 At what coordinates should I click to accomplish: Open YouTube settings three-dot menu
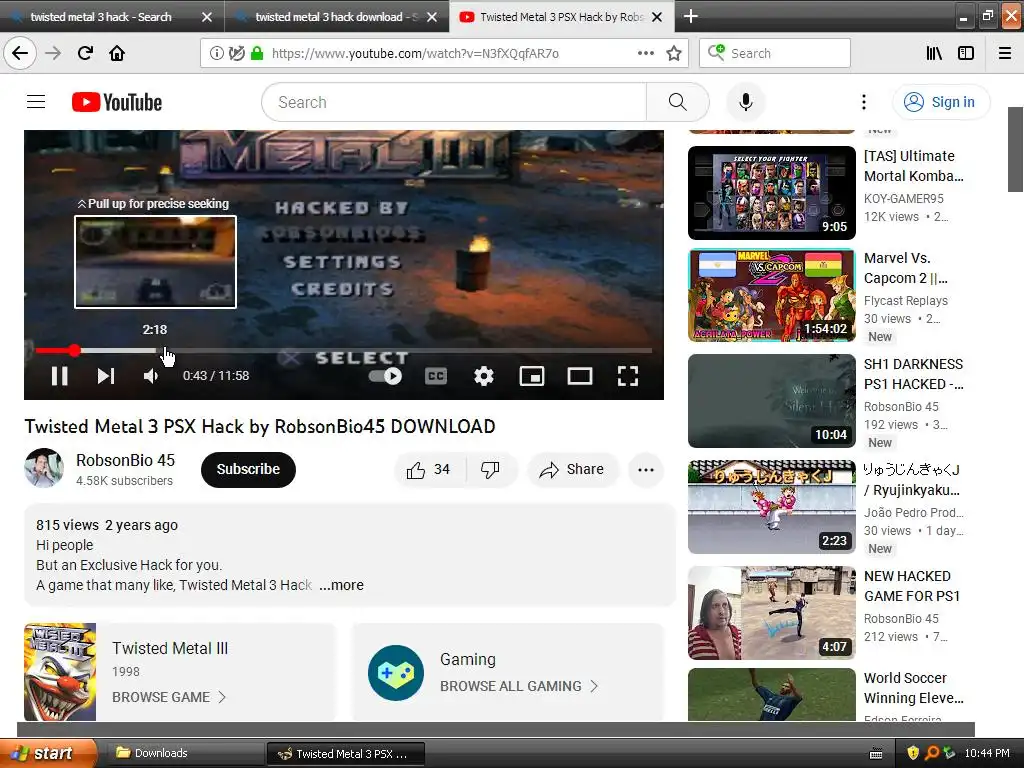point(863,102)
